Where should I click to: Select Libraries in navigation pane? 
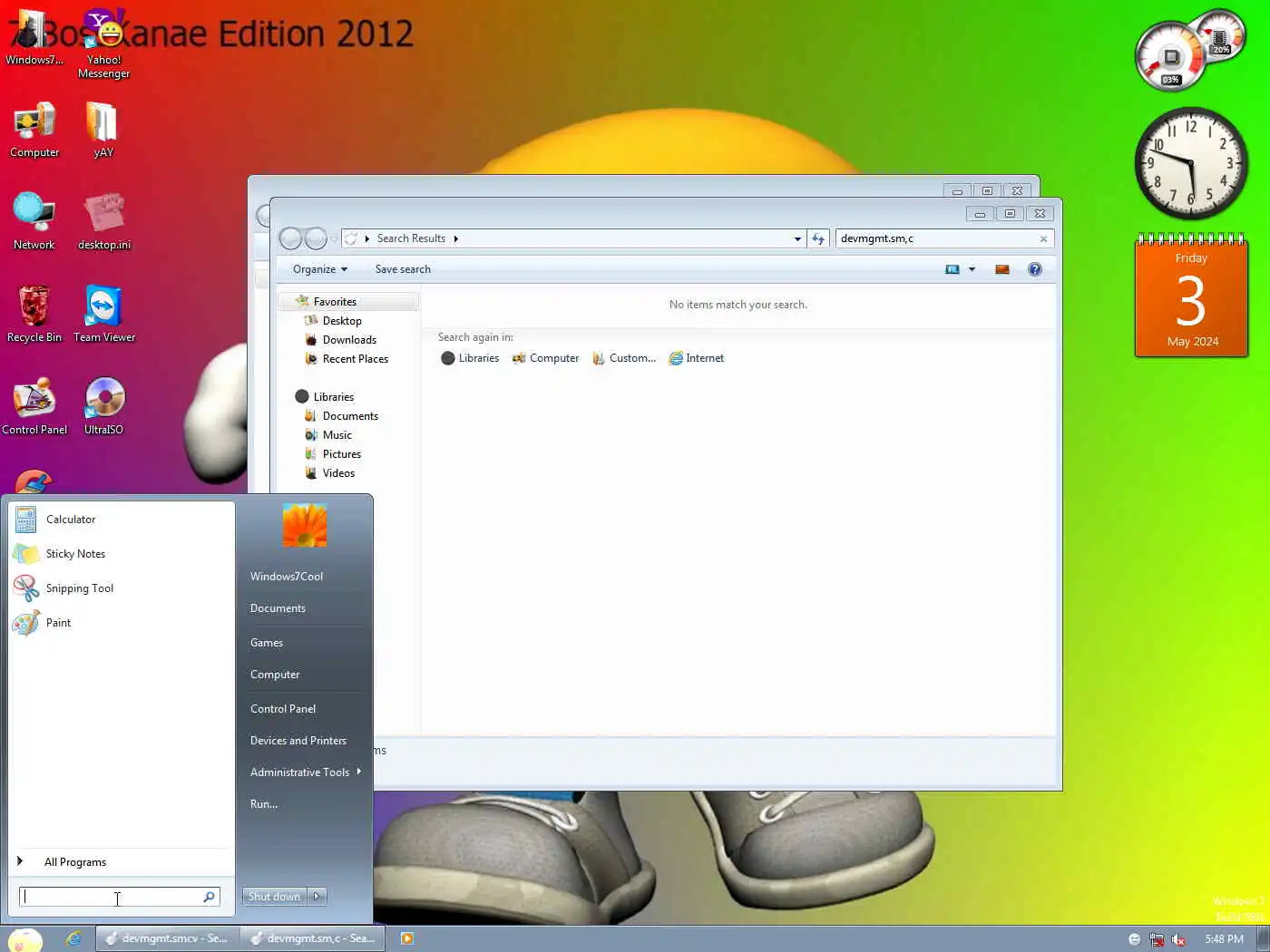tap(334, 397)
